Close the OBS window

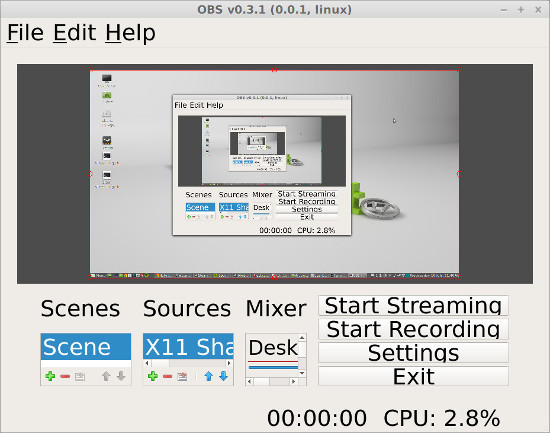pos(538,10)
